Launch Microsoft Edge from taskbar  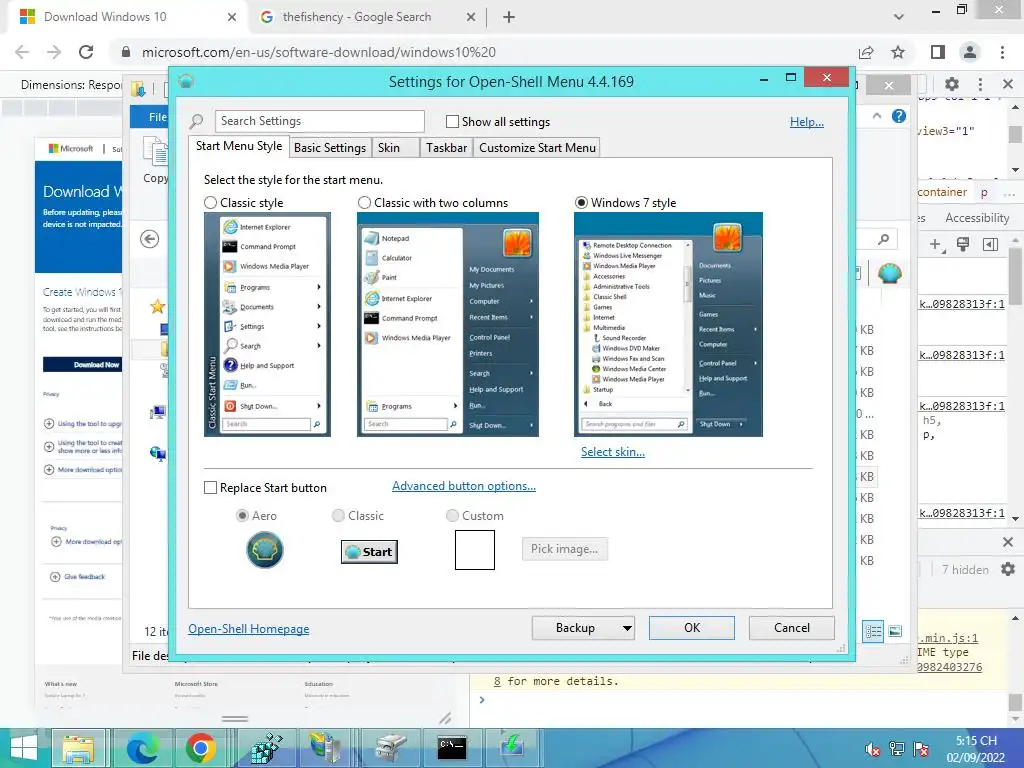[141, 748]
